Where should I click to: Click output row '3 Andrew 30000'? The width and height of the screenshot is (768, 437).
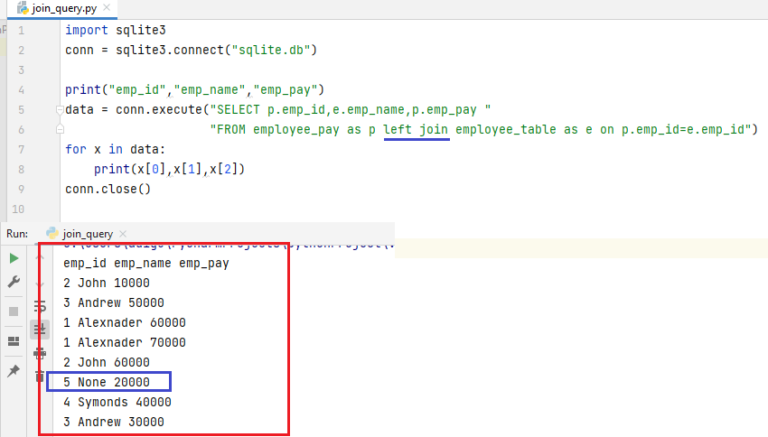tap(114, 422)
